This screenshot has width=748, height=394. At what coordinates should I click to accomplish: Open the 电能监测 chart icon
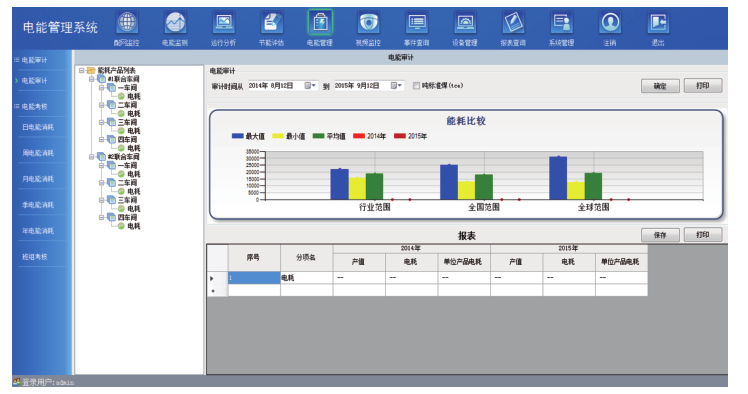175,22
